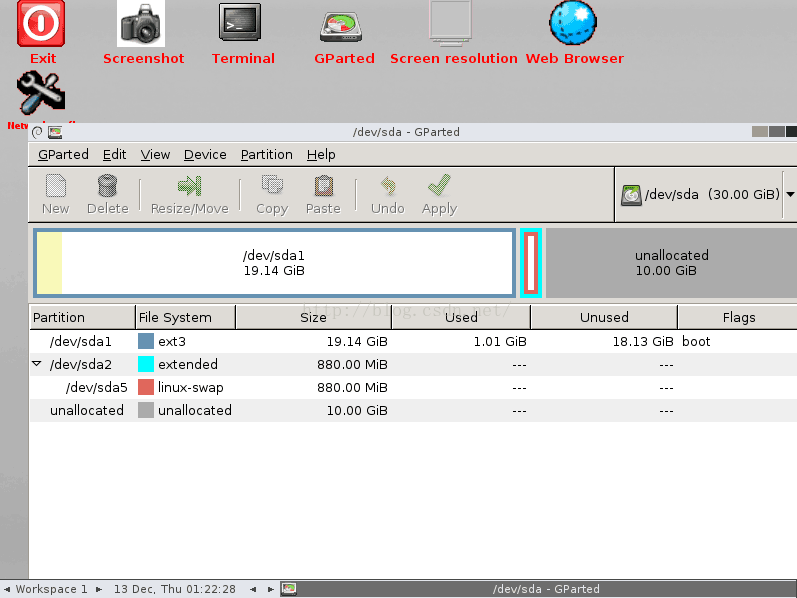The image size is (797, 598).
Task: Open the View menu
Action: point(155,155)
